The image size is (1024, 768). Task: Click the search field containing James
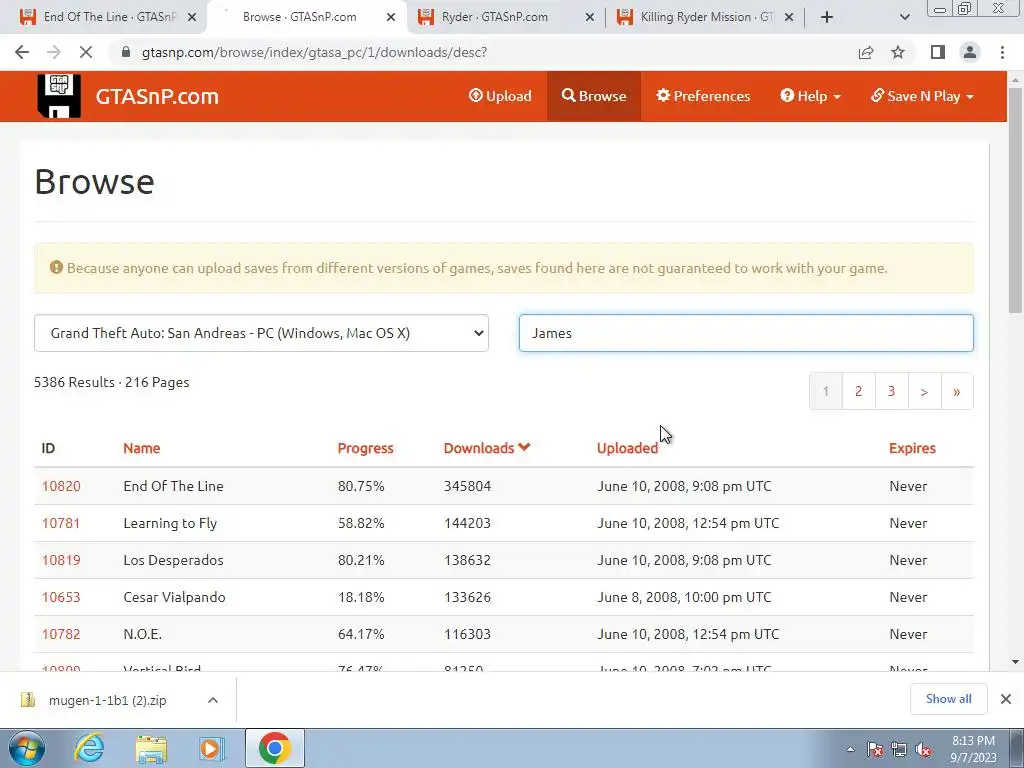pyautogui.click(x=746, y=333)
